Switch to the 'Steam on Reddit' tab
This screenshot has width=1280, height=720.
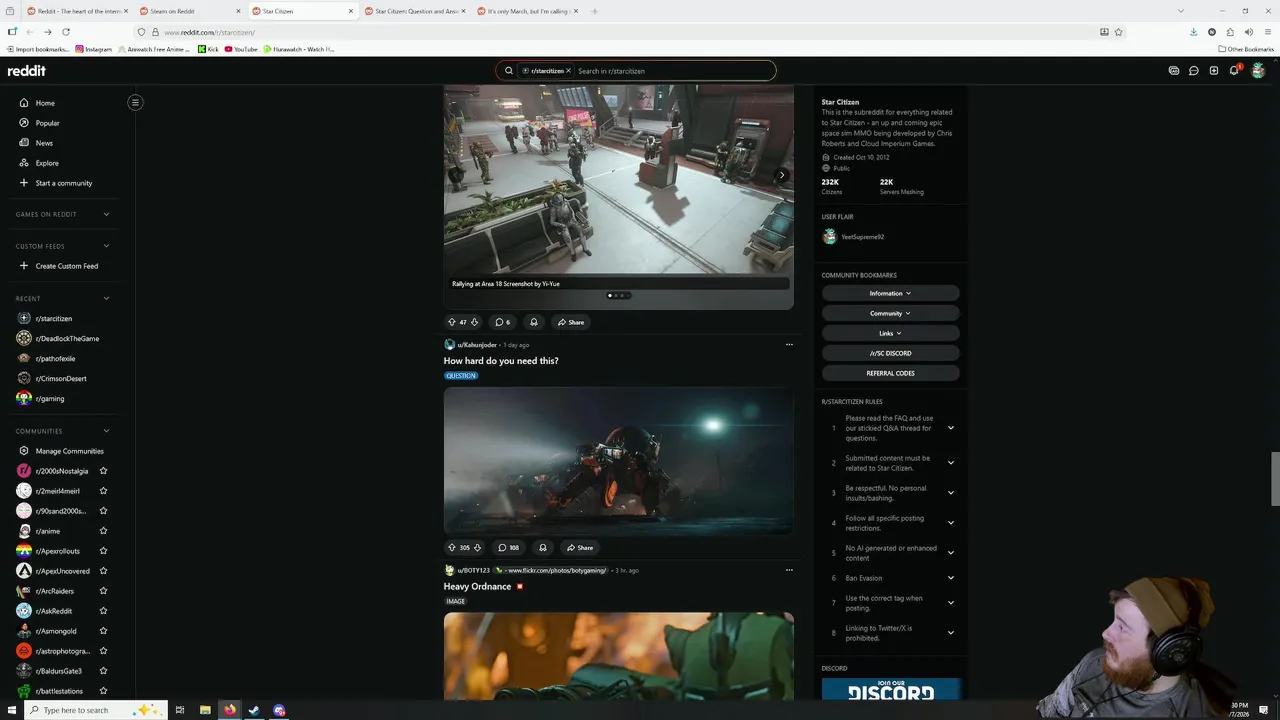(x=190, y=11)
